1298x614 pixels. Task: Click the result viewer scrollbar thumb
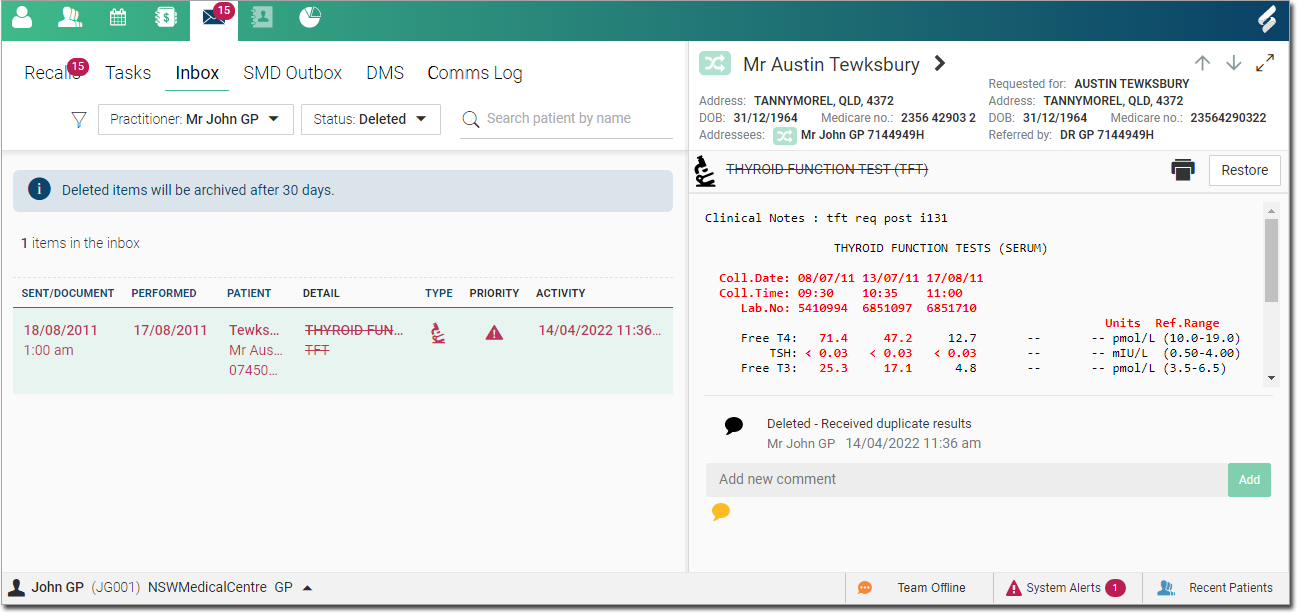1271,260
